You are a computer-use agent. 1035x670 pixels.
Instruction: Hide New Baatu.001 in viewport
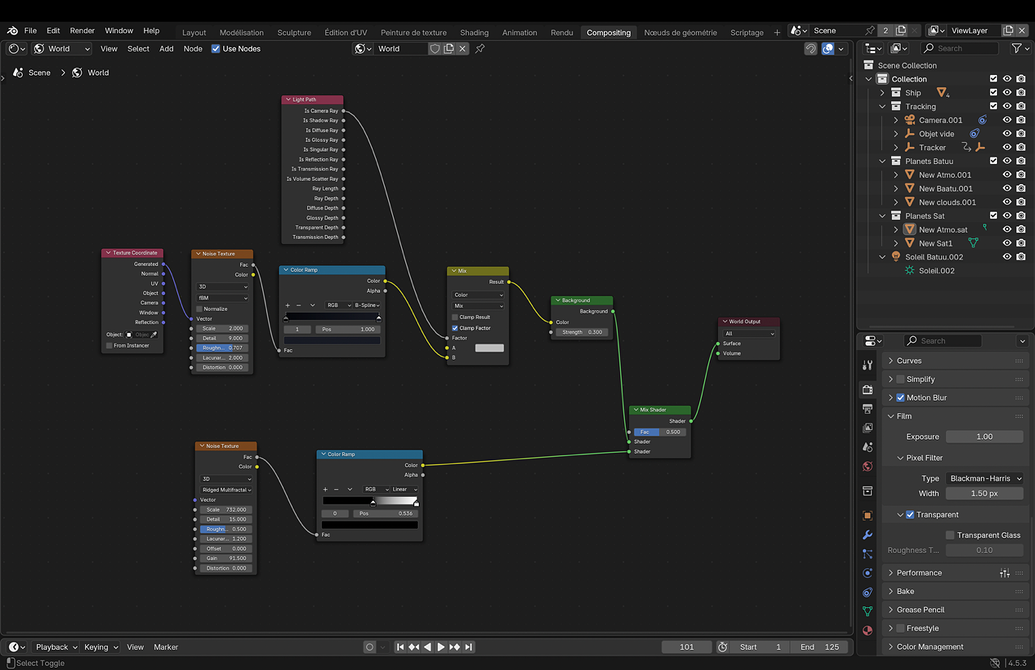1007,188
